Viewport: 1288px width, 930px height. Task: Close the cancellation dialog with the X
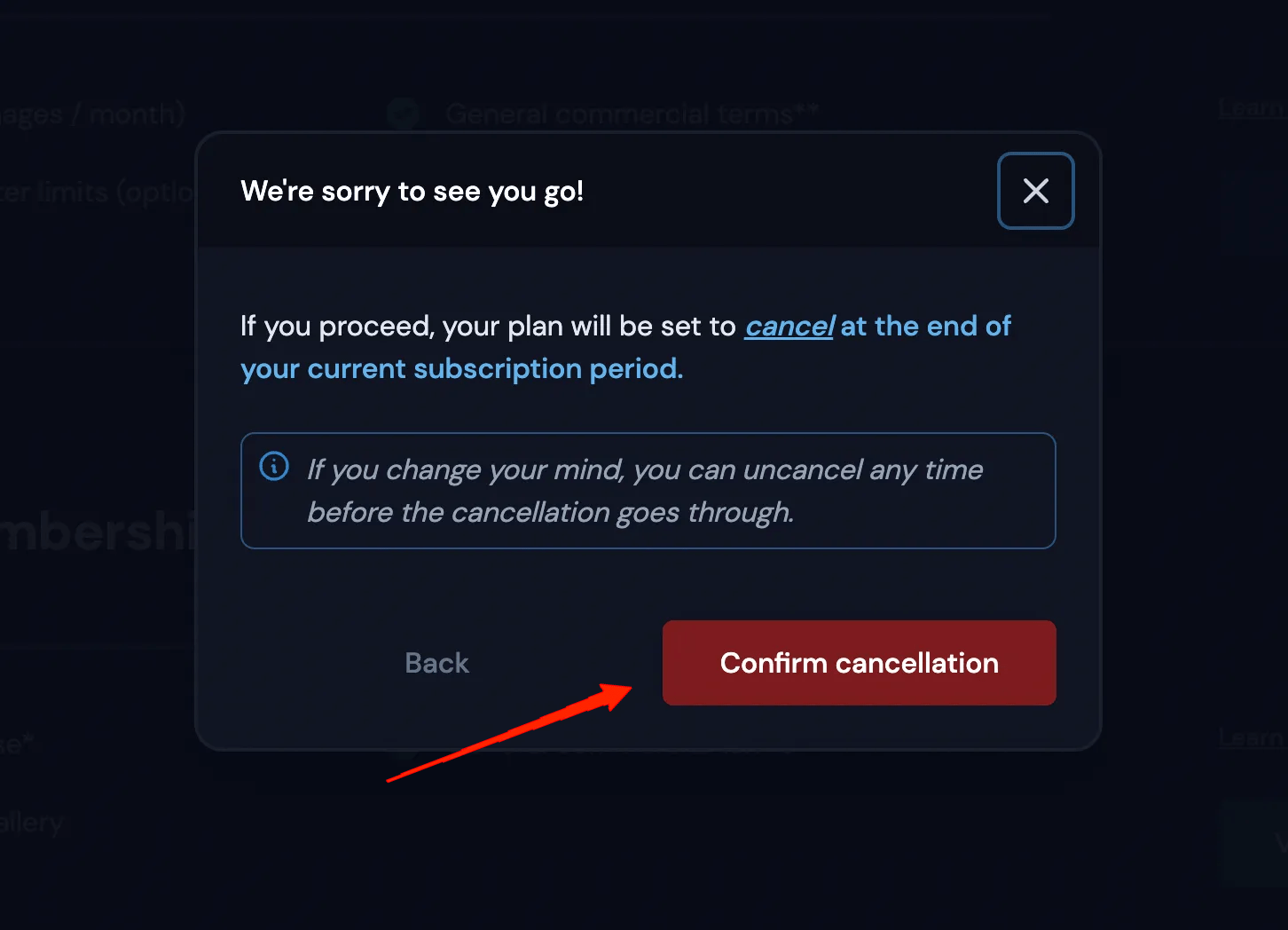click(1035, 191)
